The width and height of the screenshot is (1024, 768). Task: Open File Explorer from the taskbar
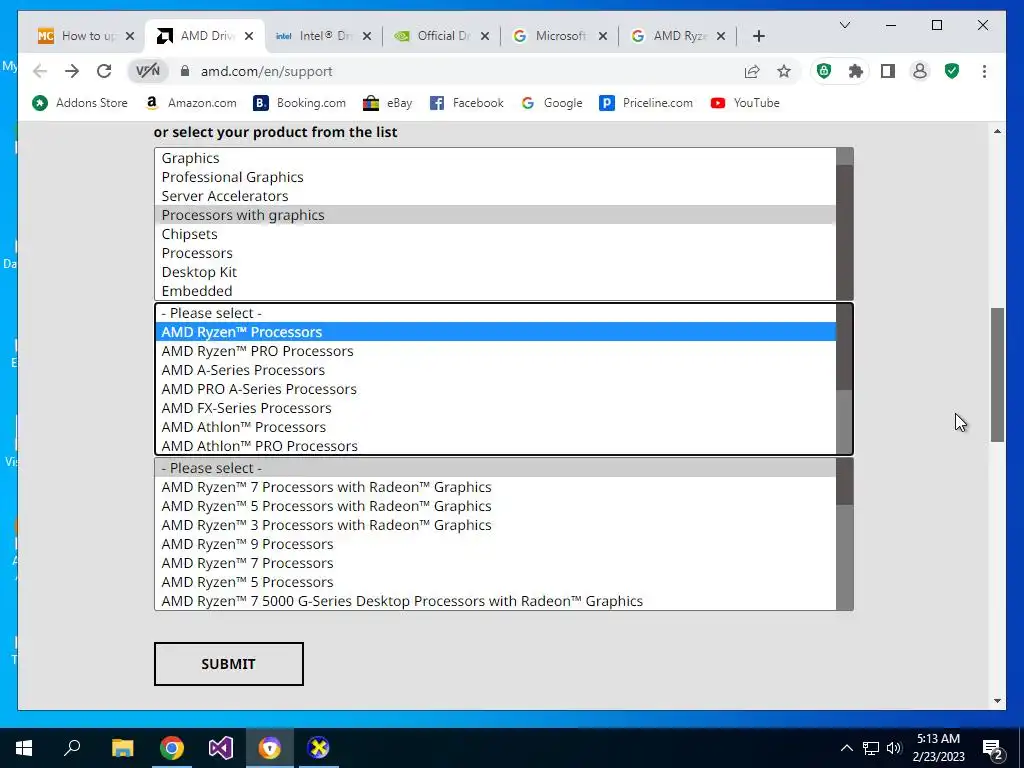(x=122, y=748)
